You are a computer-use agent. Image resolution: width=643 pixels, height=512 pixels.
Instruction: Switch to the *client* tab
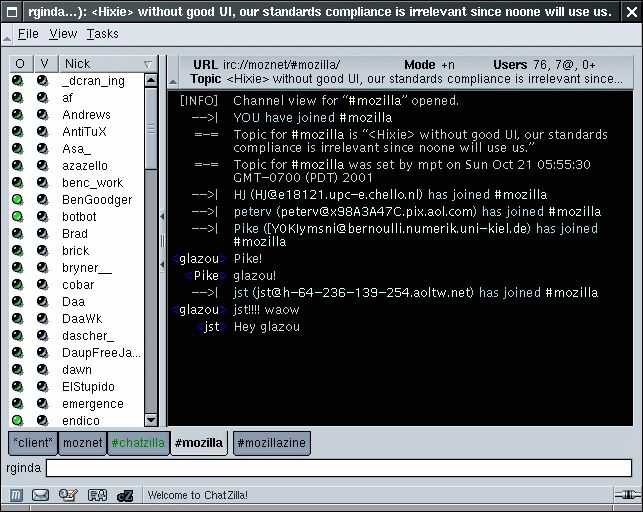pyautogui.click(x=33, y=443)
